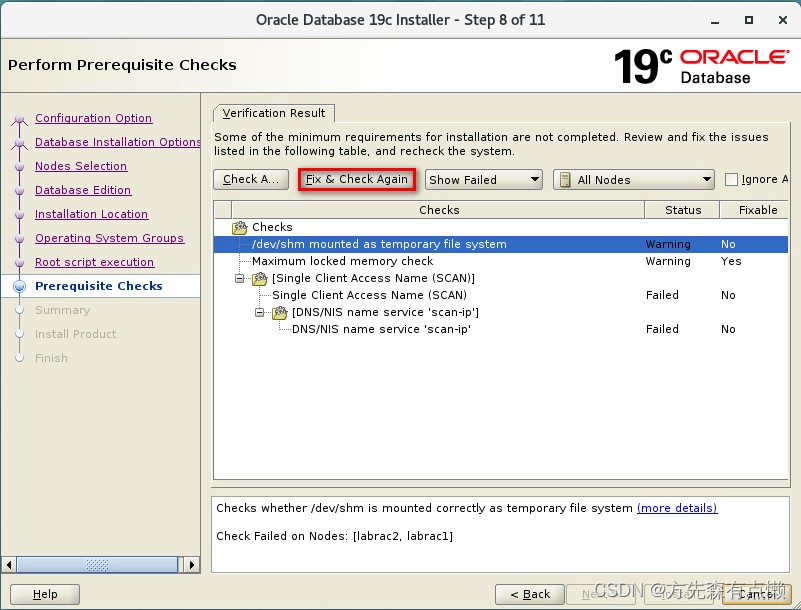The height and width of the screenshot is (610, 801).
Task: Select the Prerequisite Checks step
Action: click(99, 286)
